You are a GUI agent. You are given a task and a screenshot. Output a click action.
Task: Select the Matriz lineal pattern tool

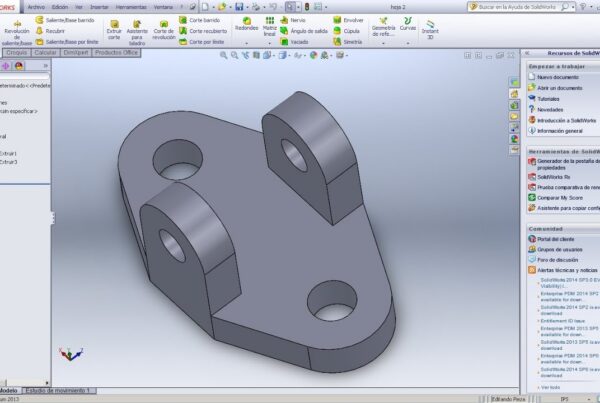(270, 22)
